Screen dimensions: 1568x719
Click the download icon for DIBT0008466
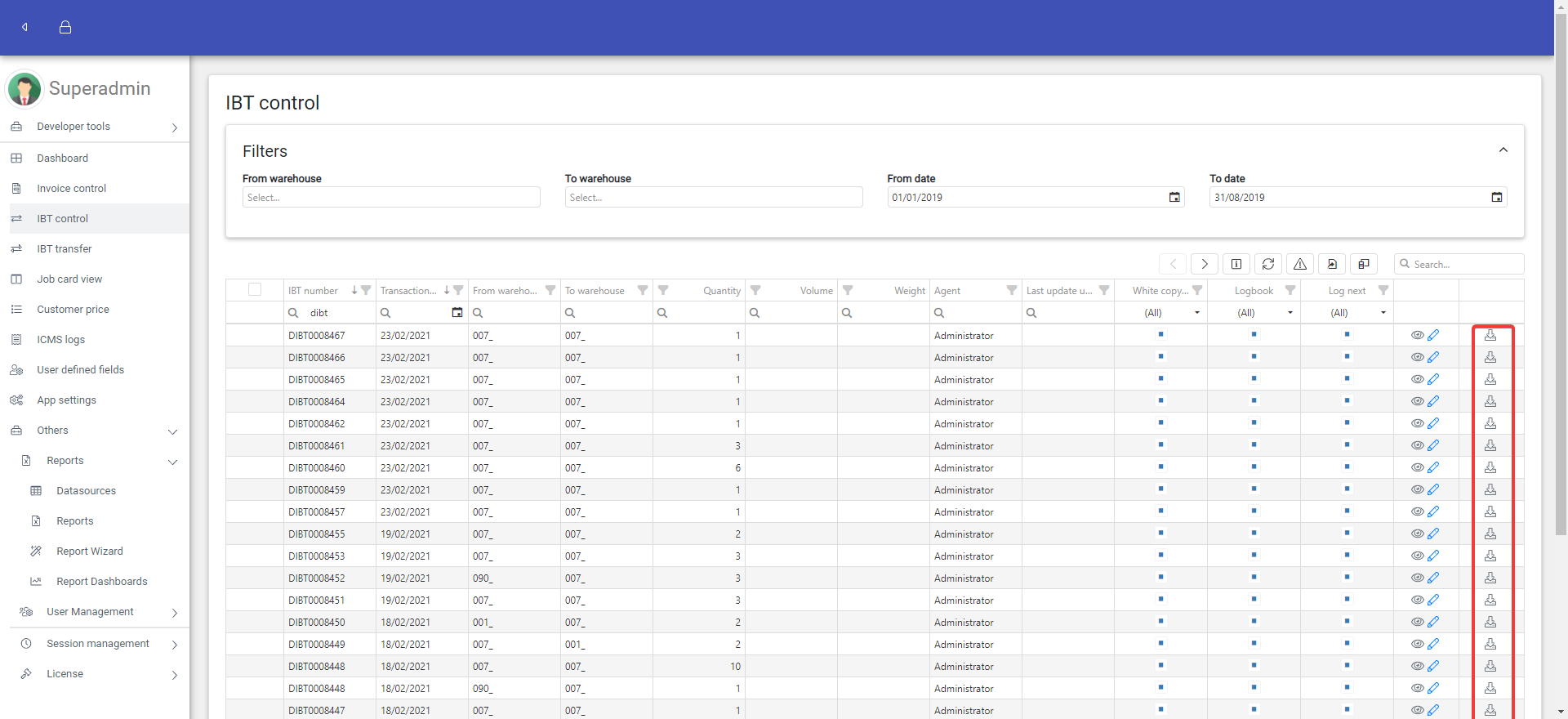pos(1490,357)
